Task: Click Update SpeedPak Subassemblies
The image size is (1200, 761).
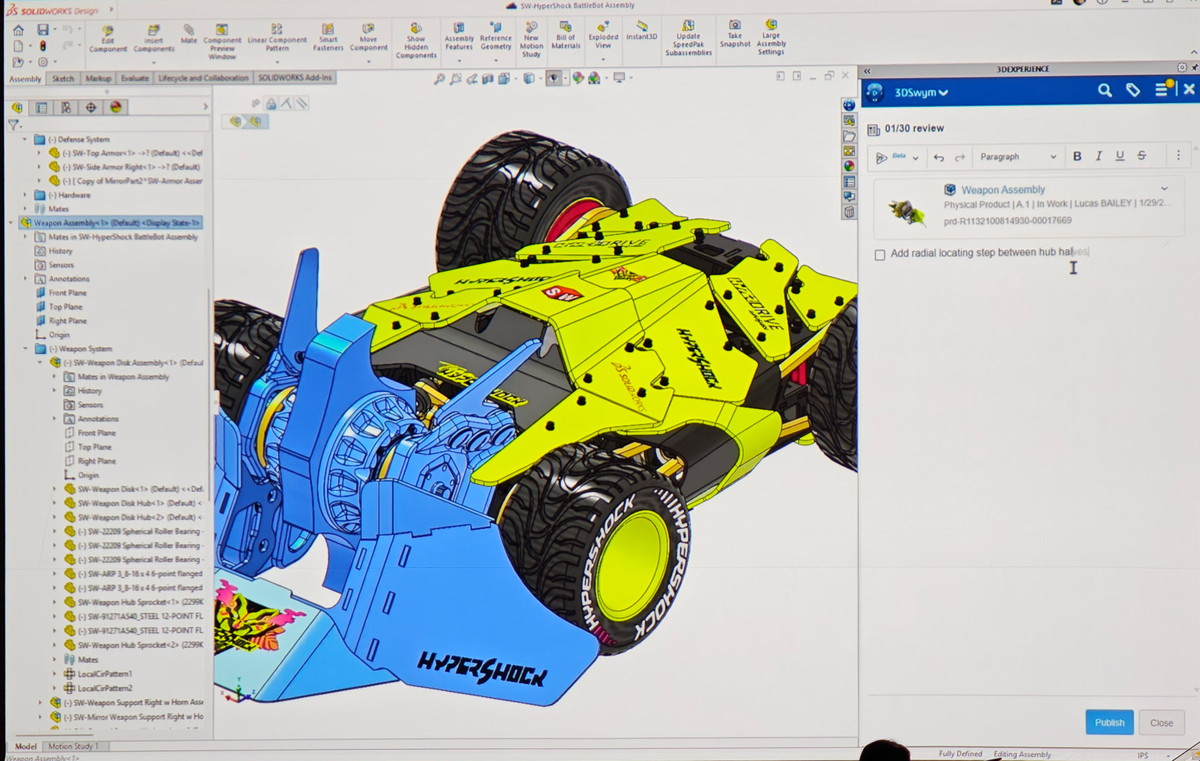Action: tap(688, 39)
